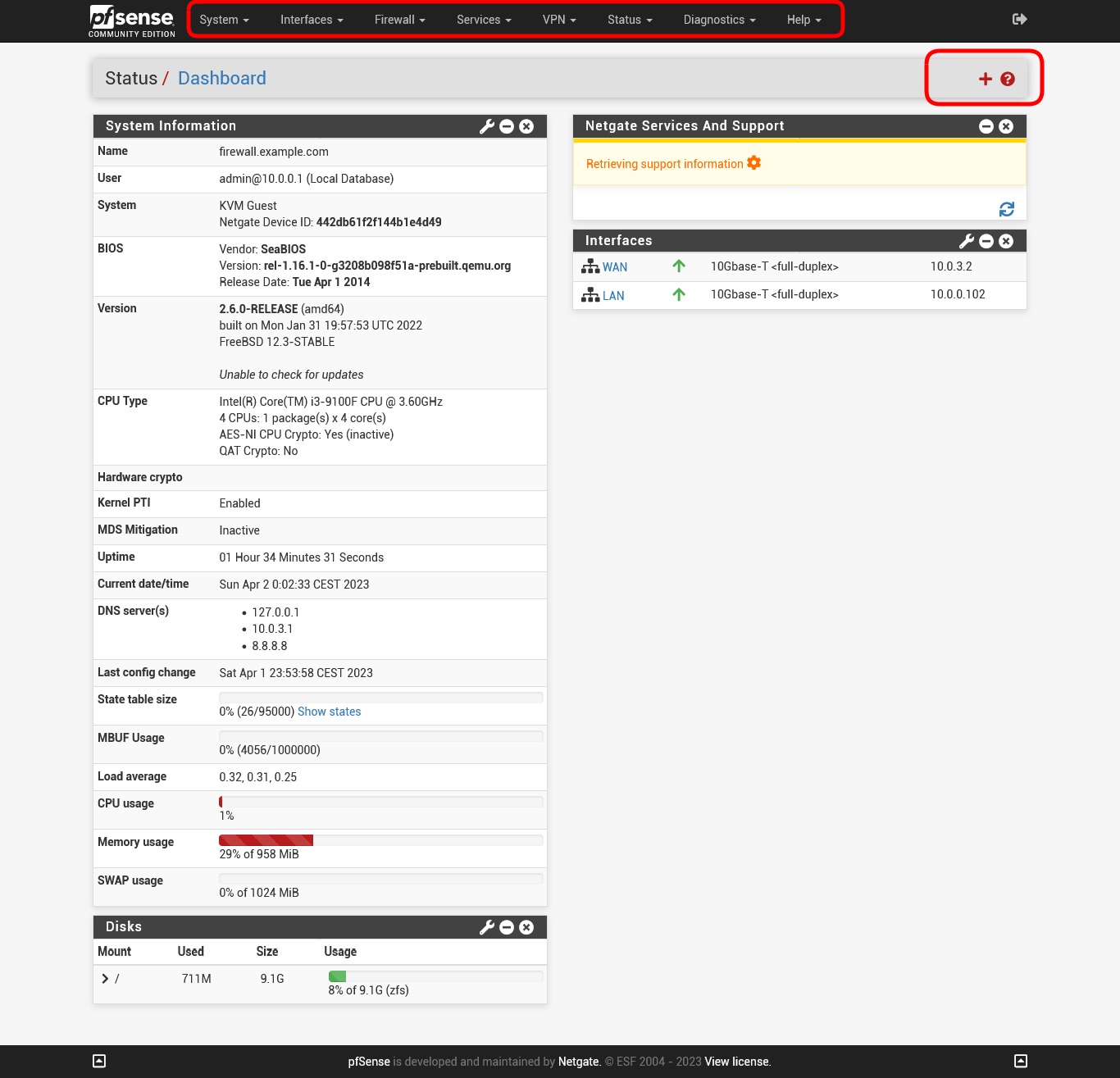Click the CPU usage progress bar
The height and width of the screenshot is (1078, 1120).
tap(380, 802)
